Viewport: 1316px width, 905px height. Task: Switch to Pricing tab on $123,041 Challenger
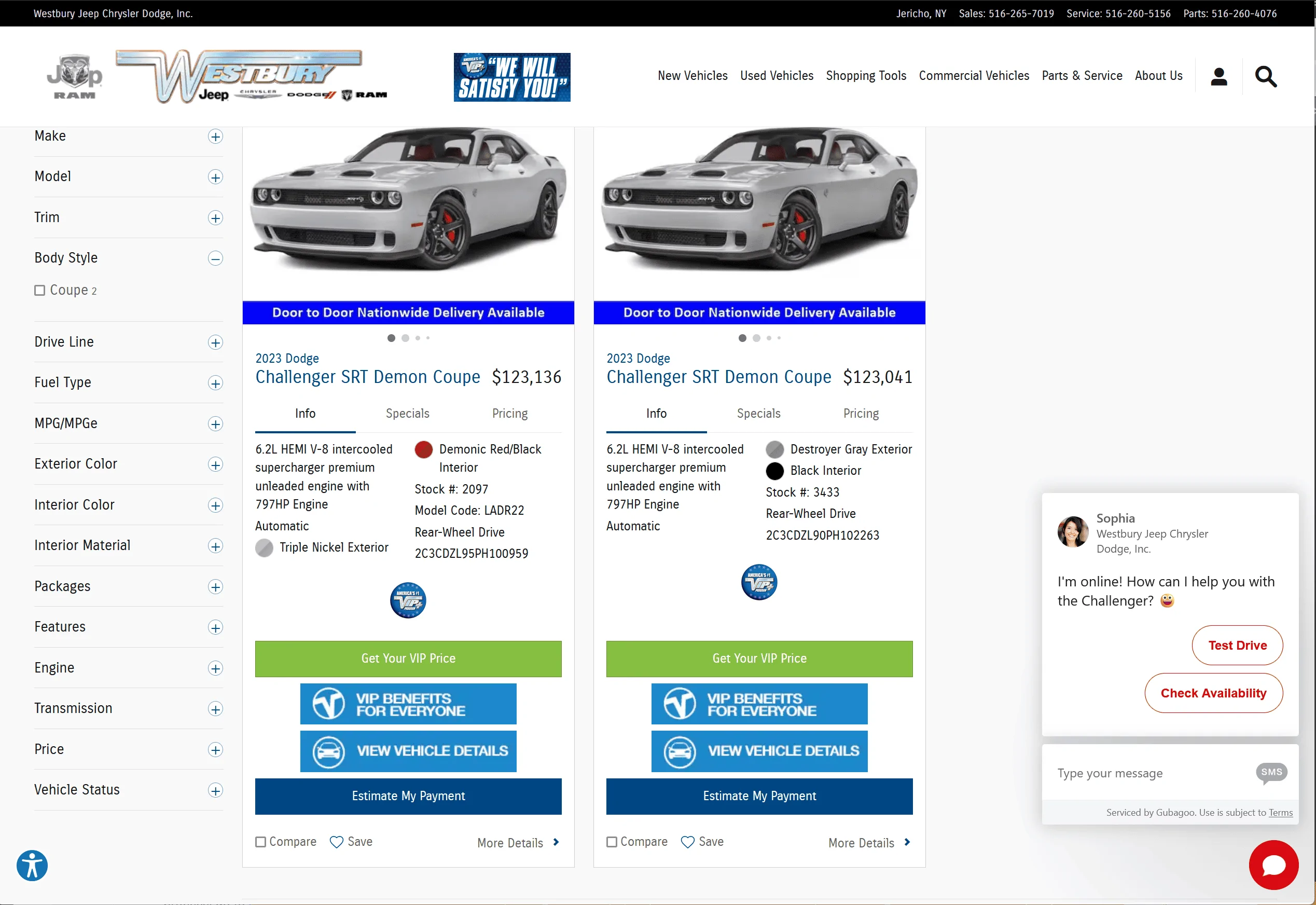point(861,414)
